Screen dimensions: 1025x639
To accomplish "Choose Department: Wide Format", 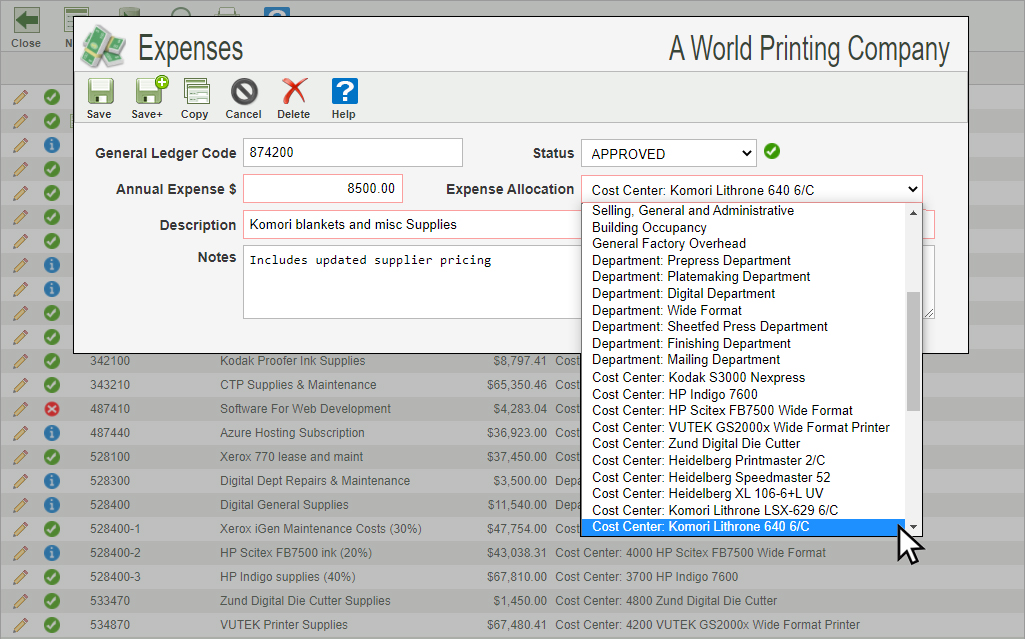I will [x=743, y=310].
